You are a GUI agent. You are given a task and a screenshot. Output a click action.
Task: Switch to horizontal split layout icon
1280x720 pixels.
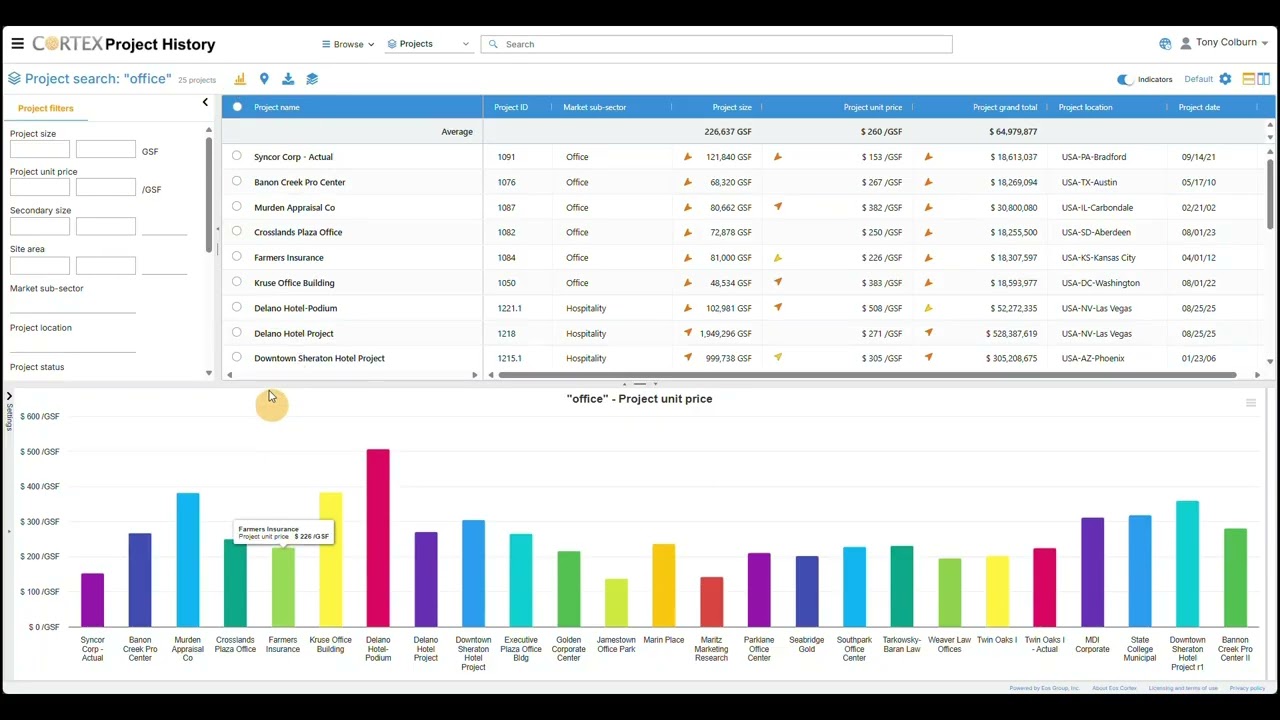pyautogui.click(x=1248, y=79)
